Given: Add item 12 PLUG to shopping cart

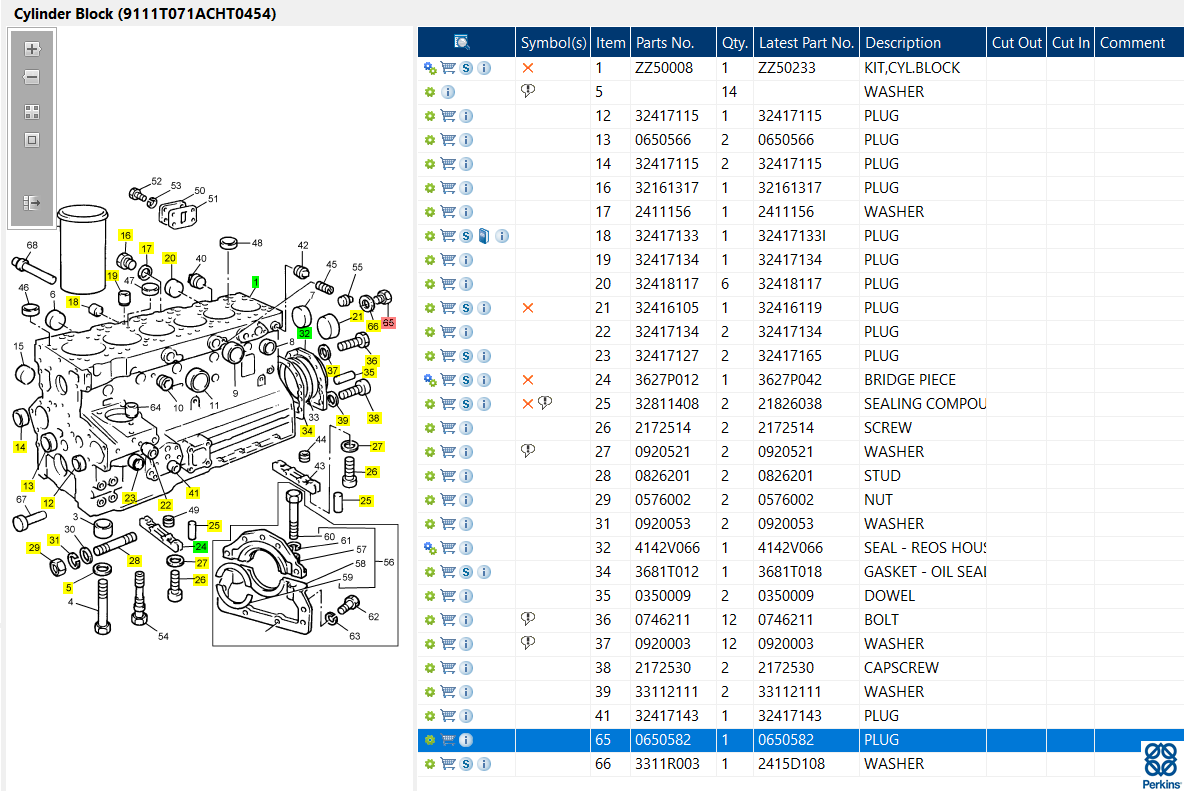Looking at the screenshot, I should tap(448, 116).
